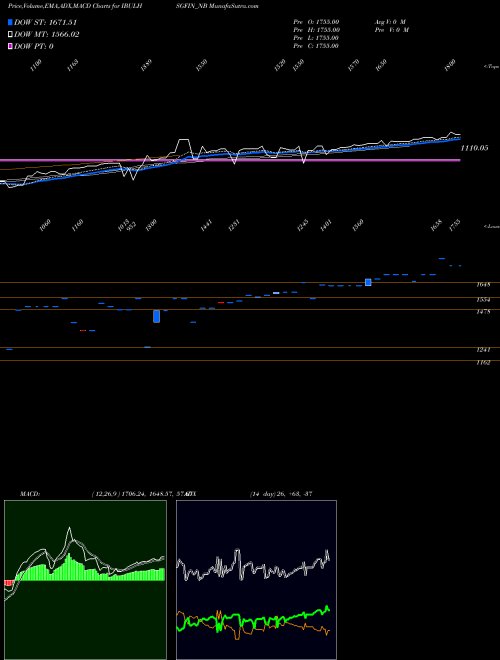Click the ADX indicator chart panel

[x=256, y=580]
